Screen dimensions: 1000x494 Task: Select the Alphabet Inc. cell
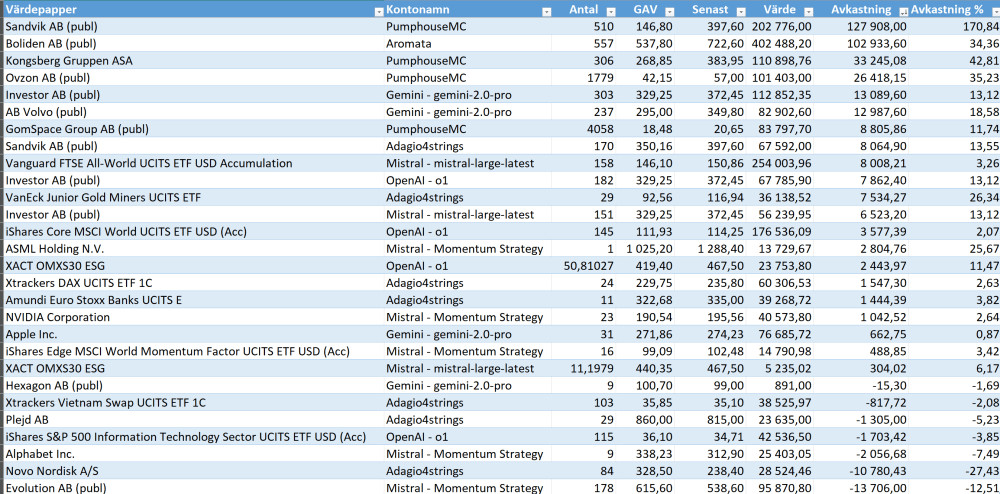(193, 454)
